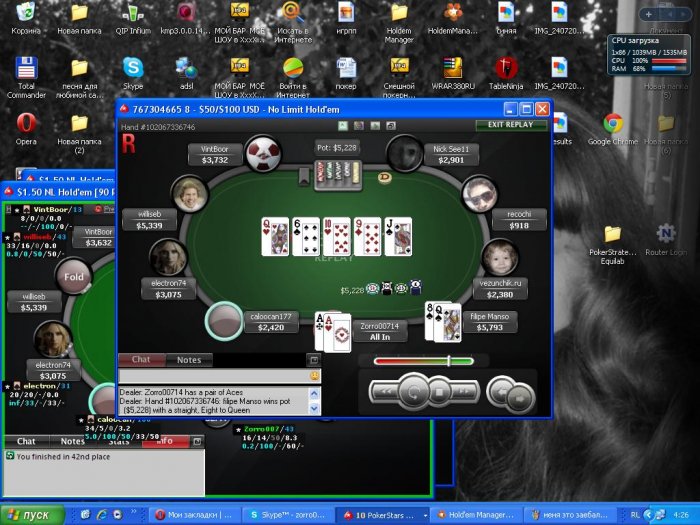Open the Корзина recycle bin icon
This screenshot has height=525, width=700.
tap(26, 19)
